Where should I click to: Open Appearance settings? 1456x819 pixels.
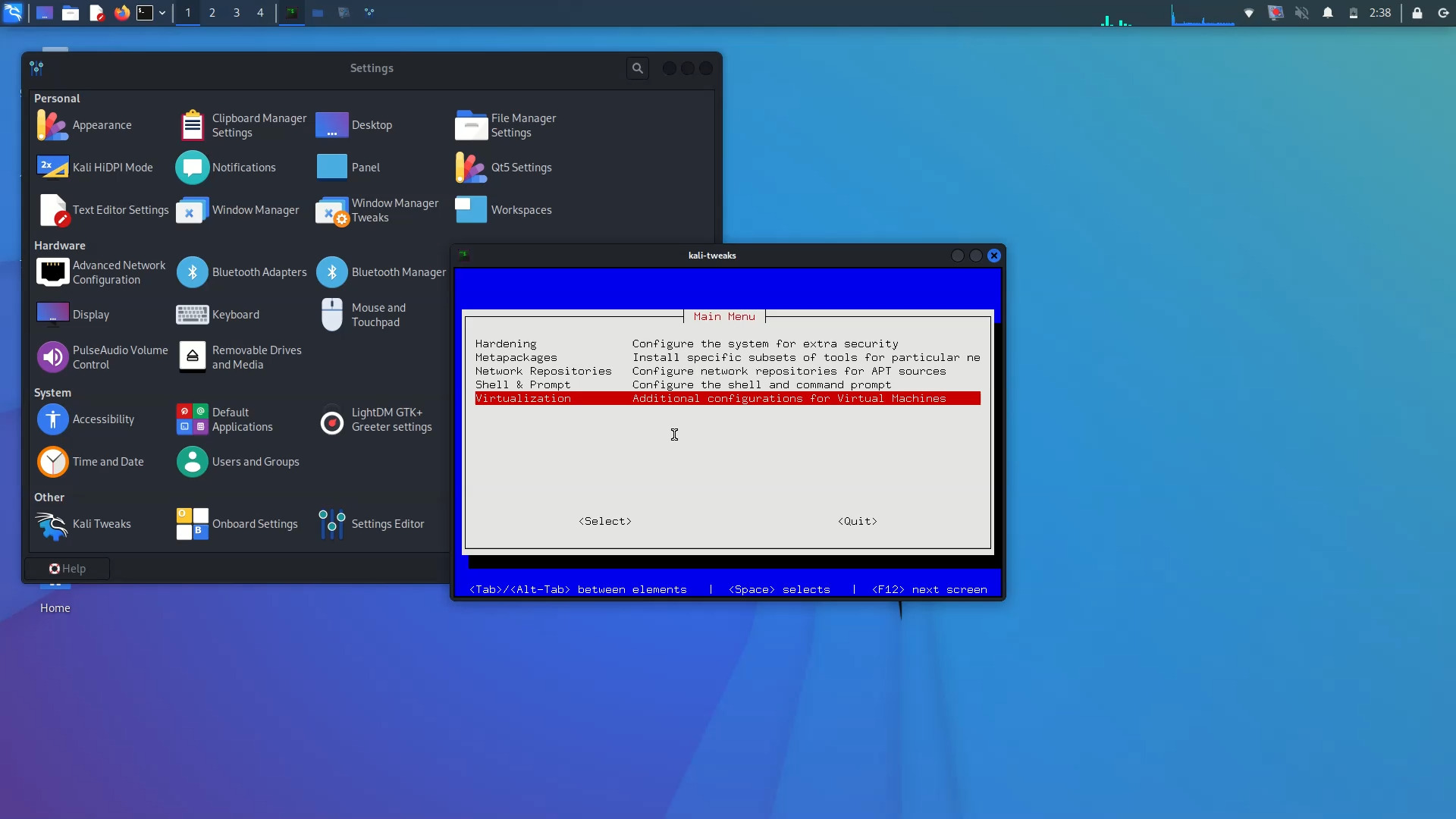point(102,125)
